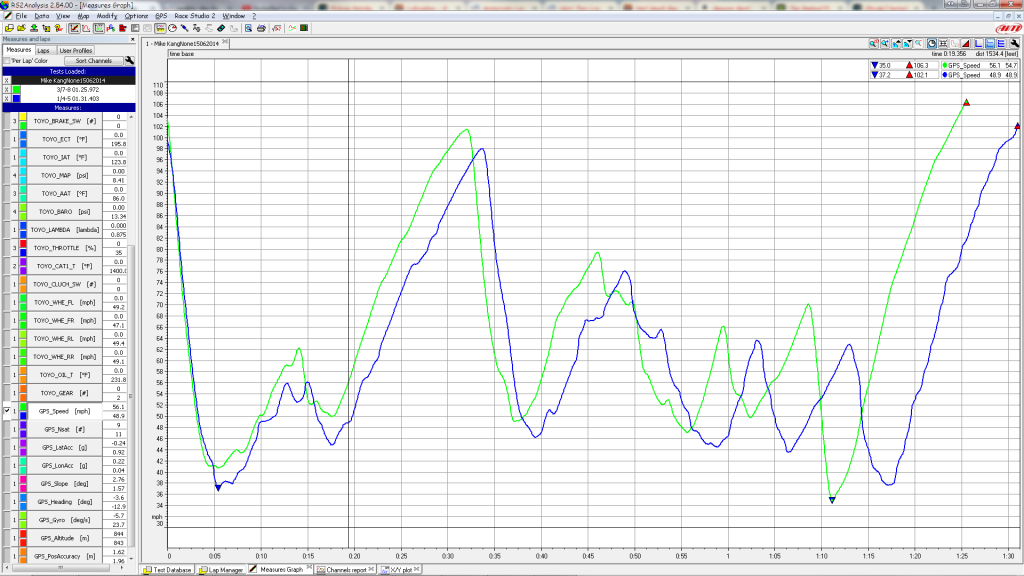The width and height of the screenshot is (1024, 576).
Task: Select the clock time-base icon
Action: click(931, 43)
